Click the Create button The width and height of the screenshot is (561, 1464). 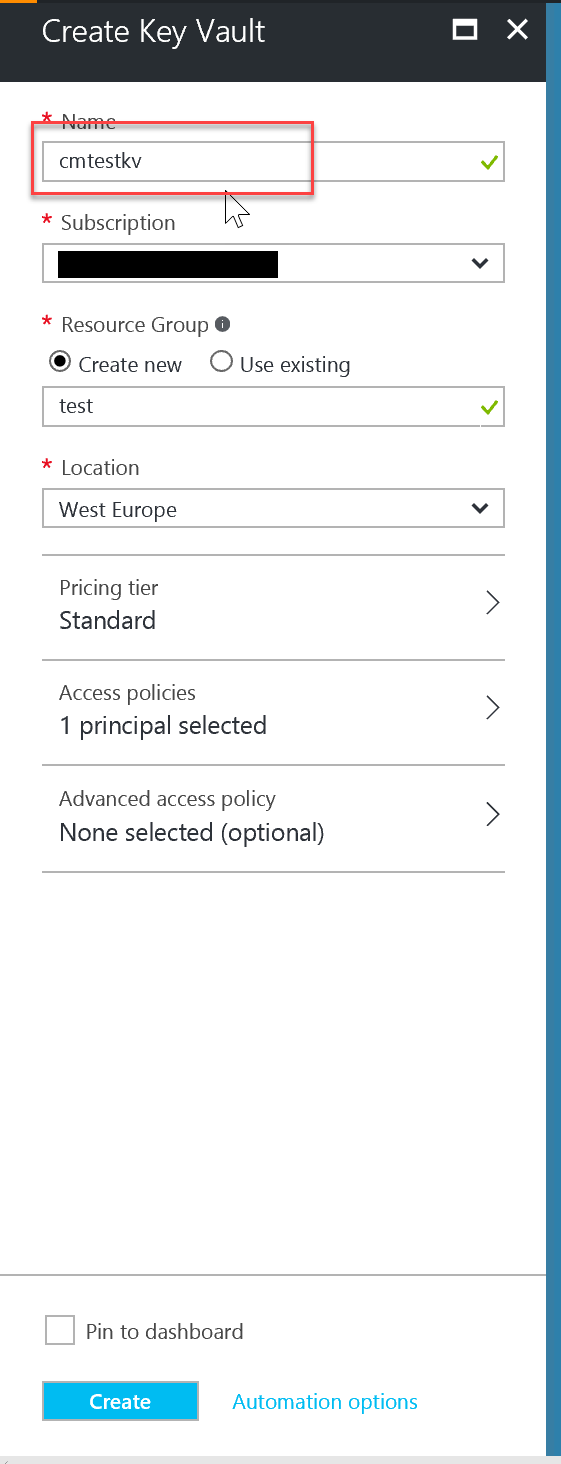120,1402
